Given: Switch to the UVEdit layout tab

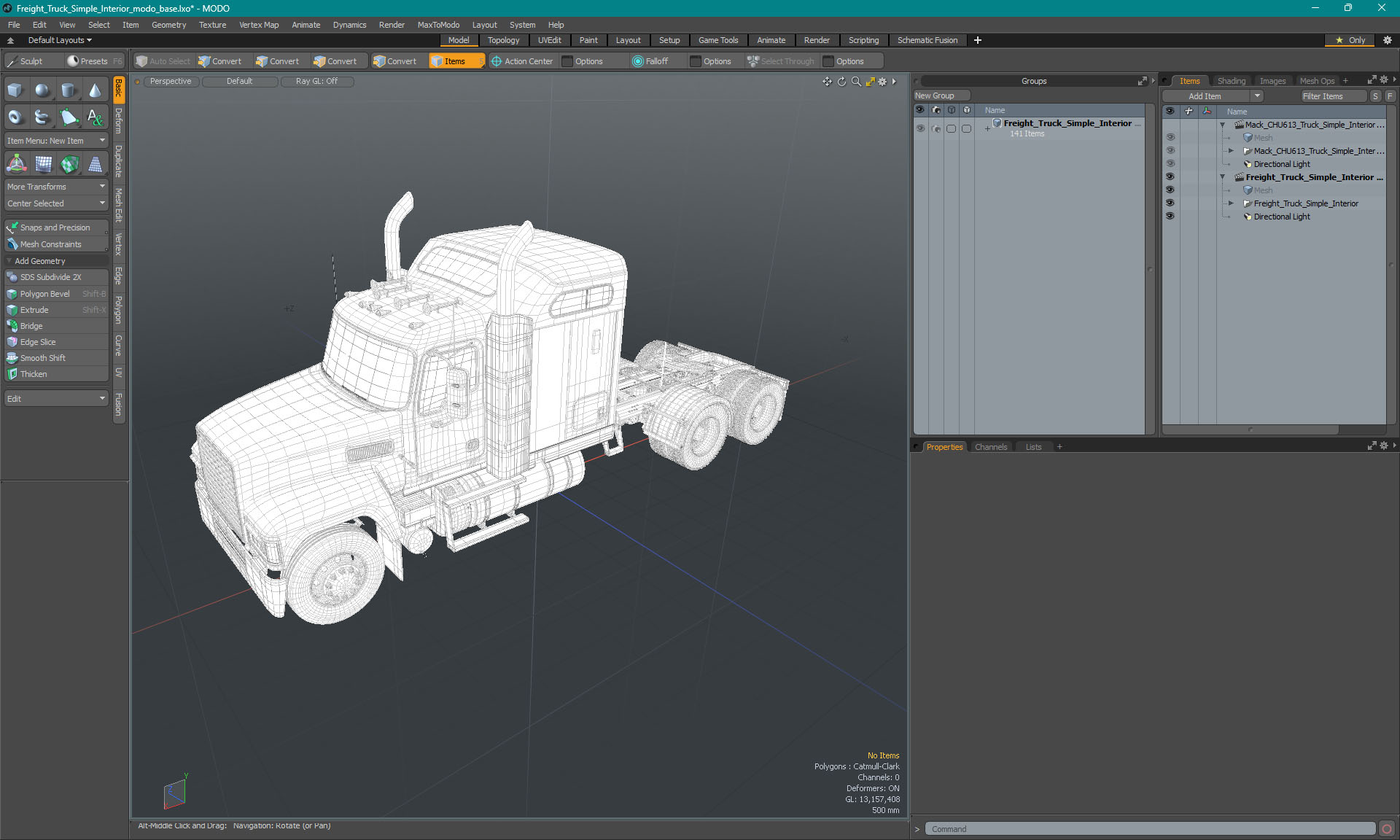Looking at the screenshot, I should (x=549, y=40).
